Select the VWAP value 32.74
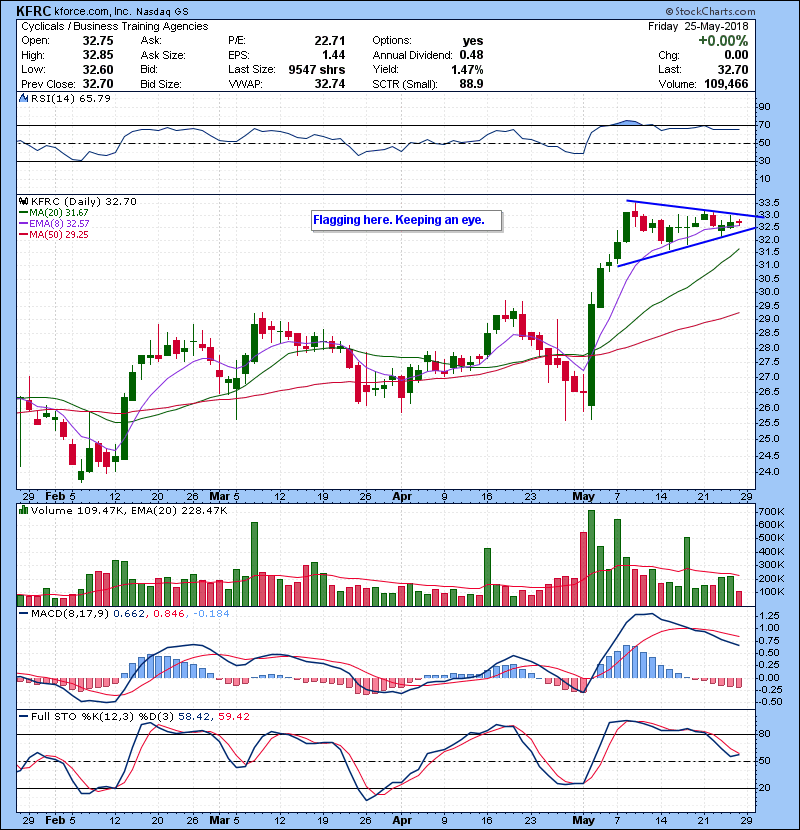The image size is (800, 830). pos(330,84)
